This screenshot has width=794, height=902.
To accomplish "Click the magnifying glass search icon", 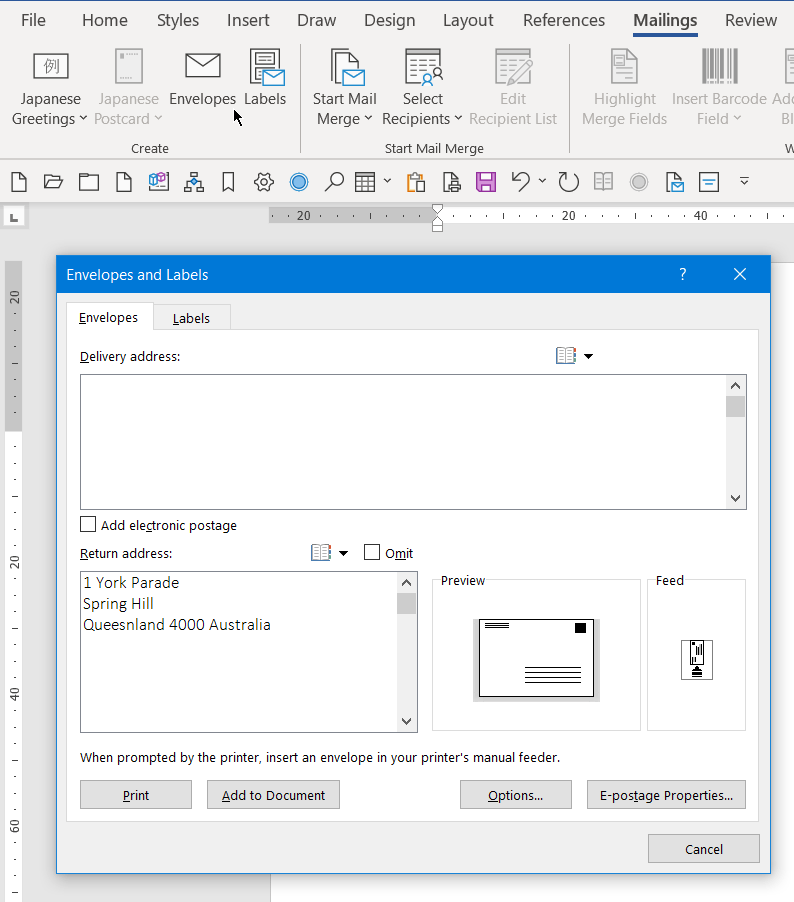I will point(334,182).
